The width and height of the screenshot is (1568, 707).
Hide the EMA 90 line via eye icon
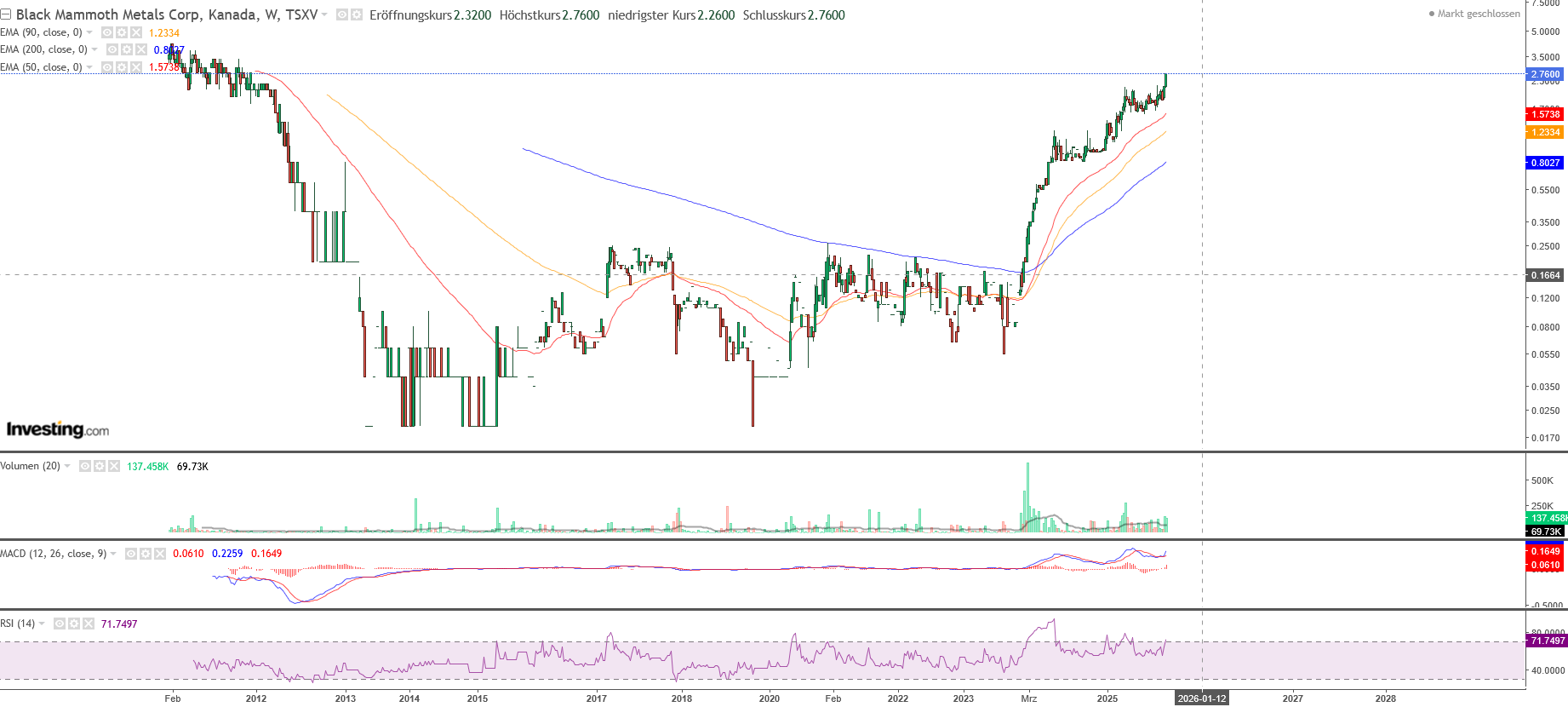tap(107, 32)
